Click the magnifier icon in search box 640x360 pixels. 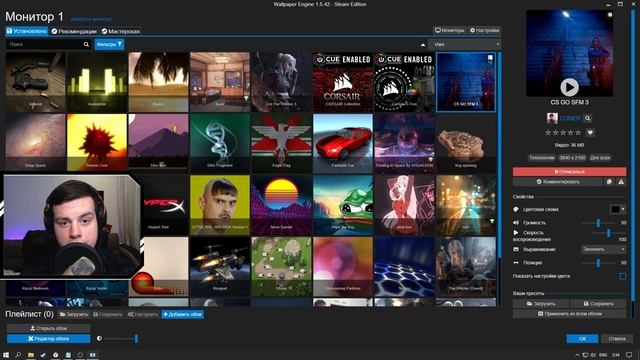tap(86, 44)
